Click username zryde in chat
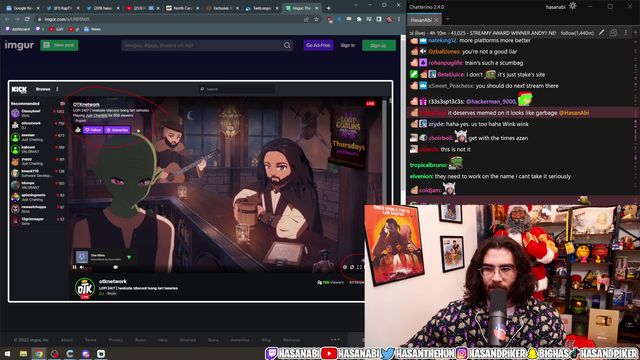Screen dimensions: 640x360 coord(436,124)
